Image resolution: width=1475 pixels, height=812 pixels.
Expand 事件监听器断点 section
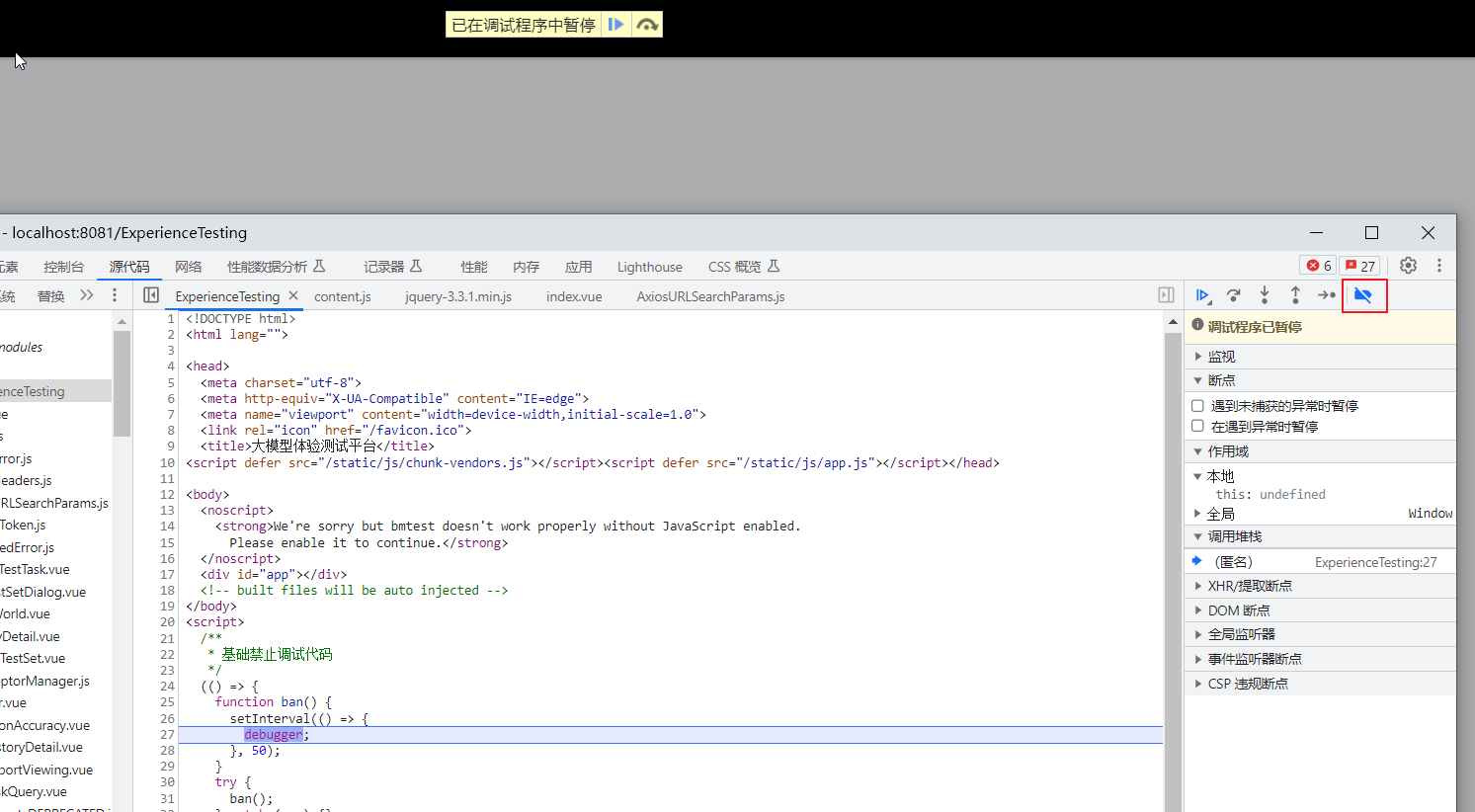click(1320, 659)
